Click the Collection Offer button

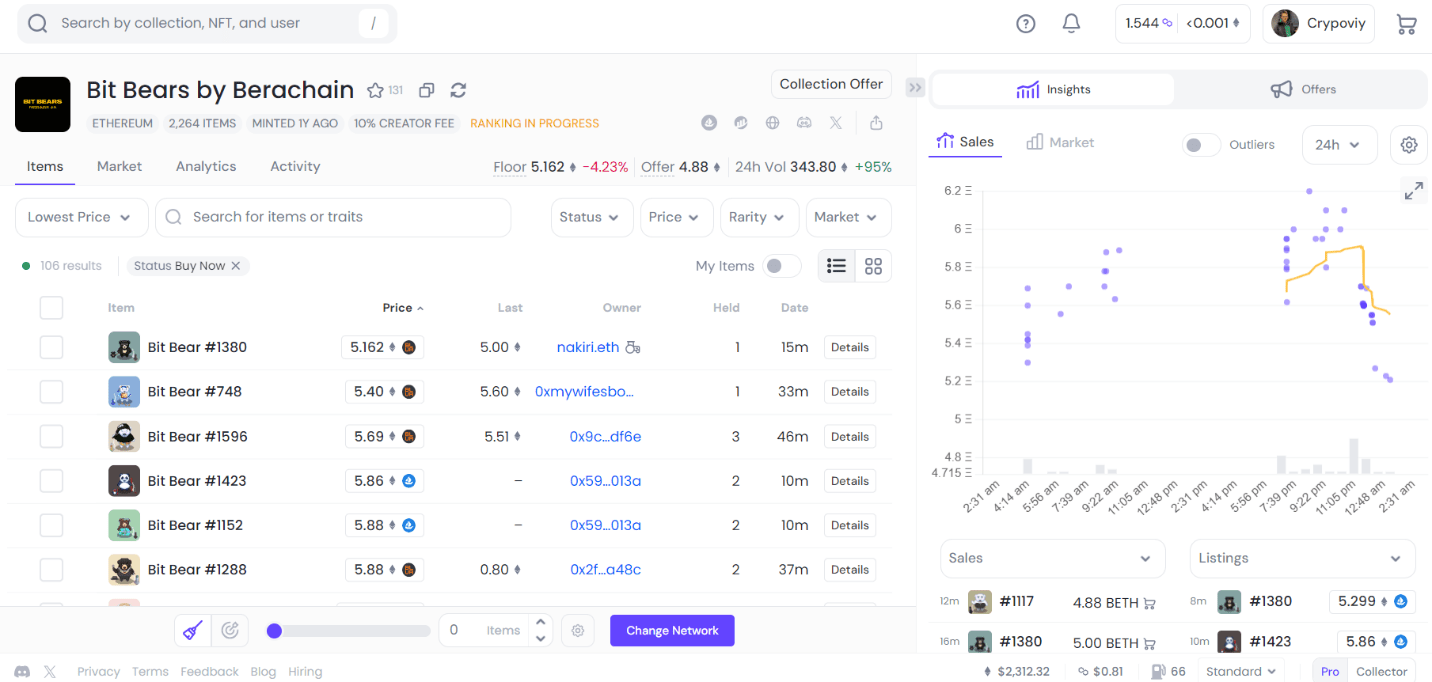tap(831, 84)
